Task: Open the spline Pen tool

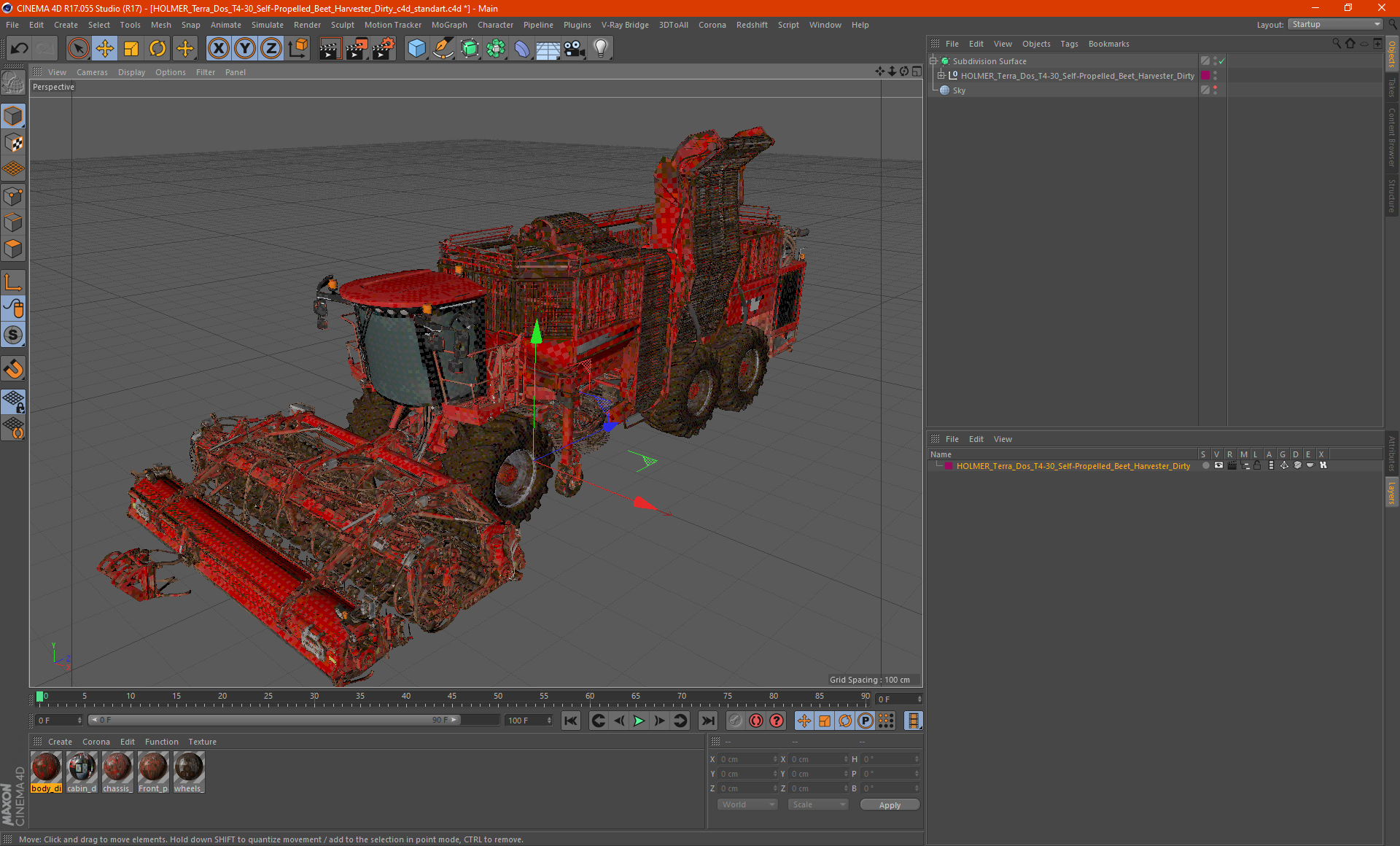Action: [443, 49]
